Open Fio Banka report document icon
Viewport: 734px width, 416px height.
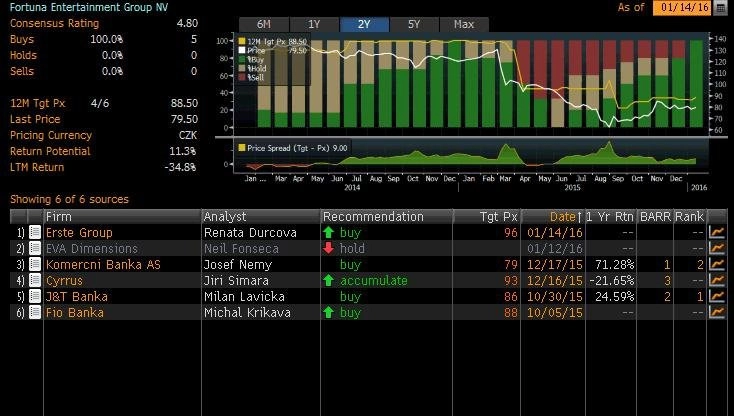click(x=35, y=312)
